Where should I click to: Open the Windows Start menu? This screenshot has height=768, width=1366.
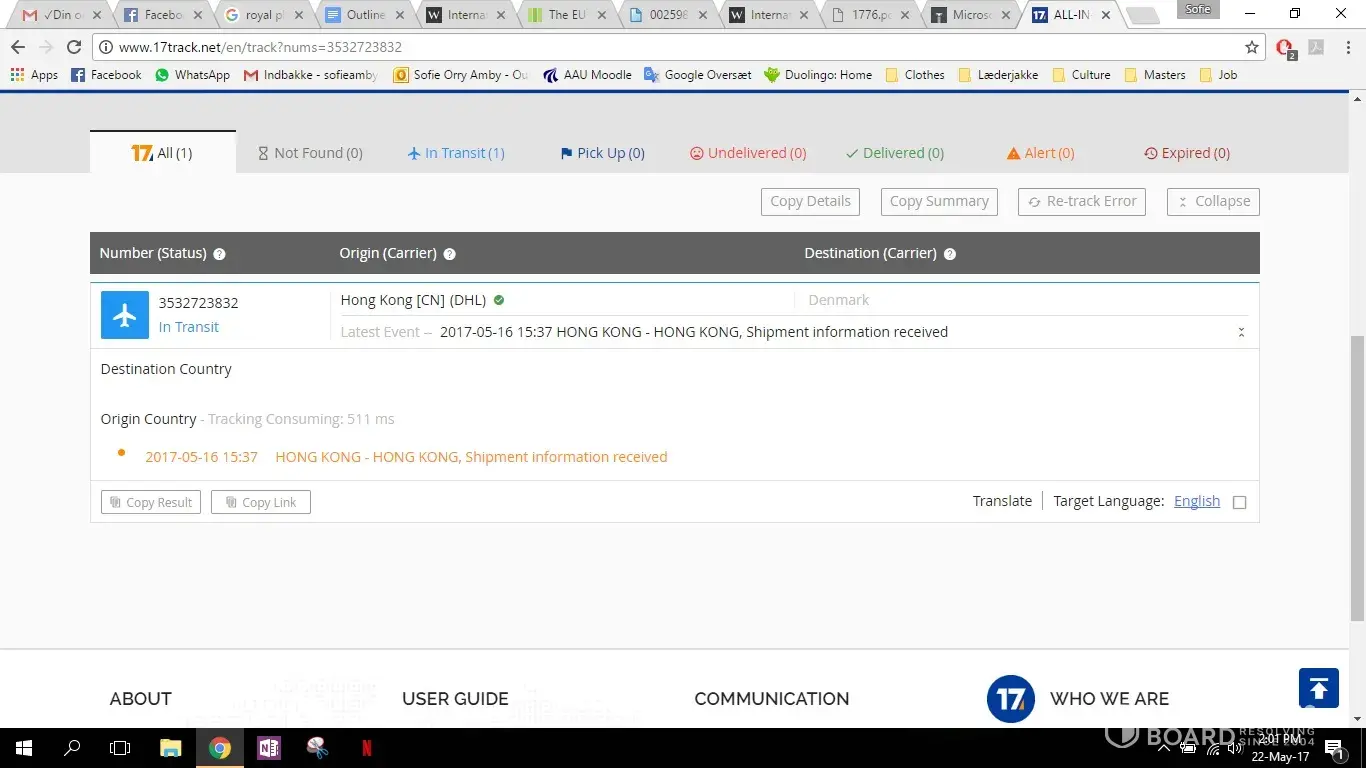click(23, 747)
